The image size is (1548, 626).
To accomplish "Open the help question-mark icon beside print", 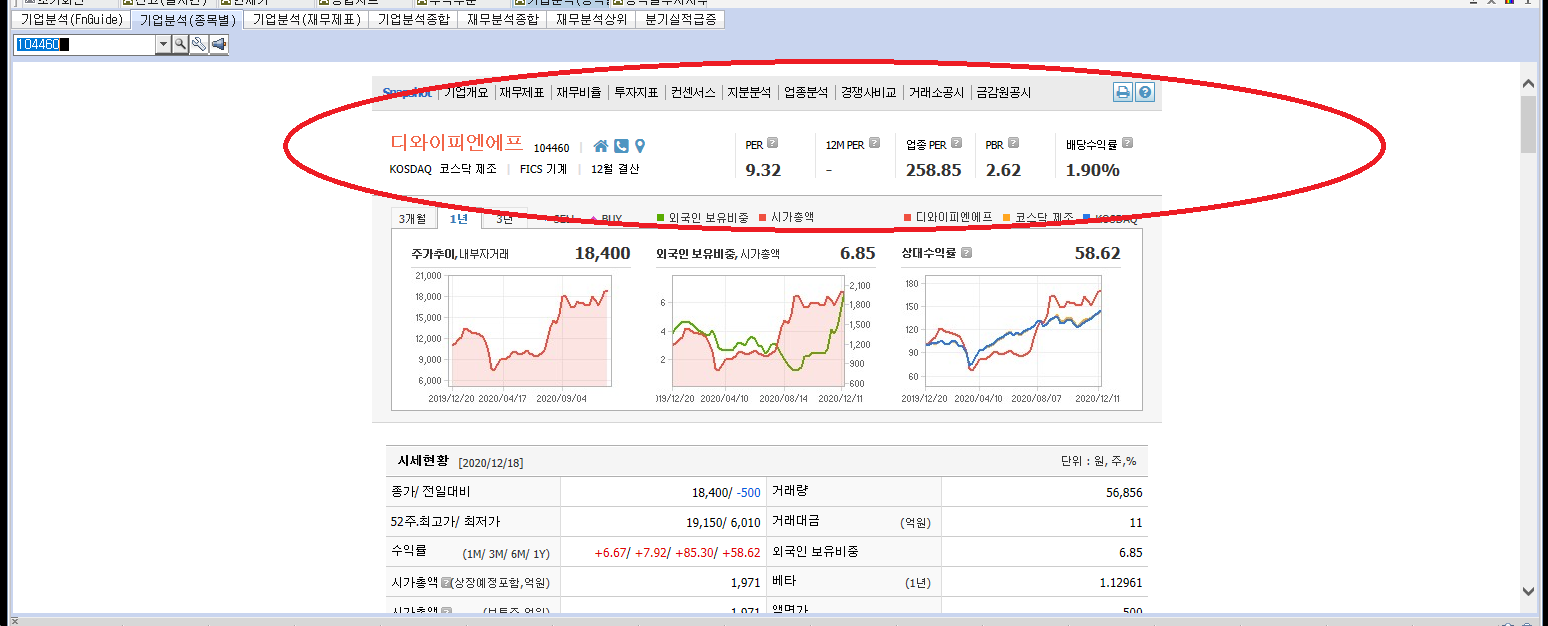I will (1145, 92).
